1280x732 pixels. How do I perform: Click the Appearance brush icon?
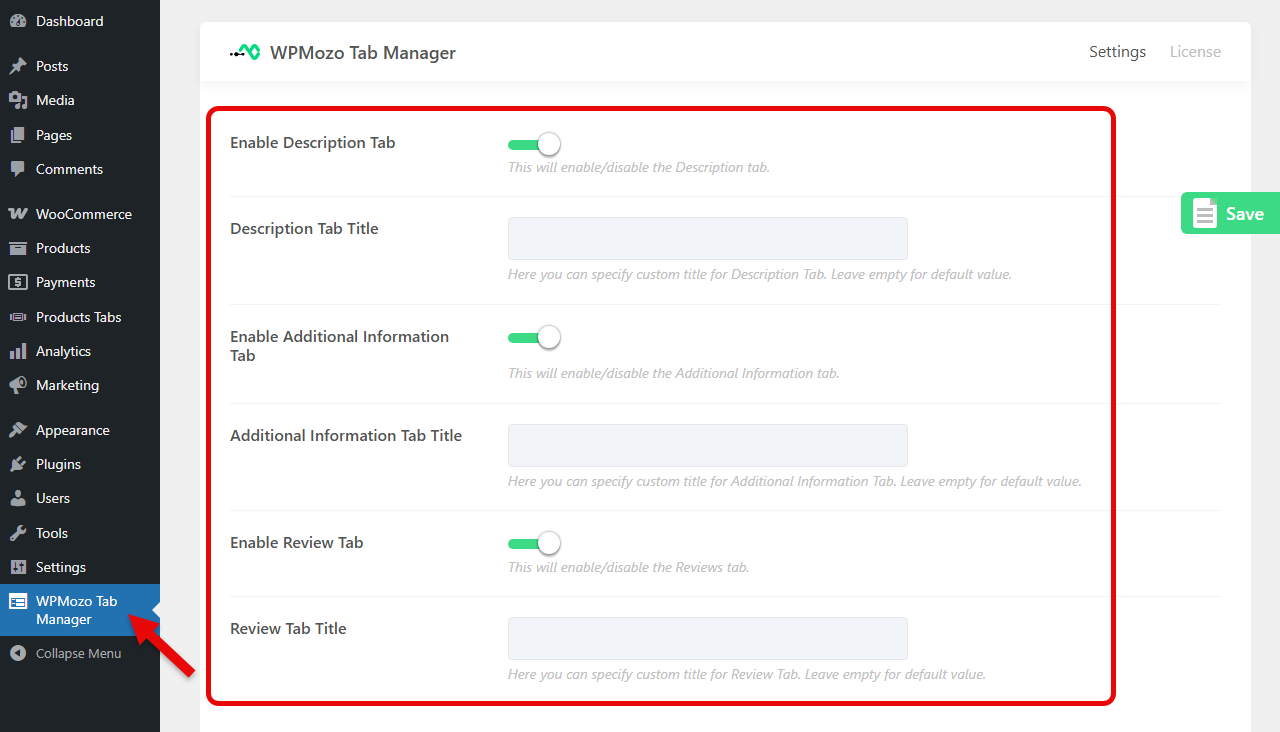tap(18, 430)
